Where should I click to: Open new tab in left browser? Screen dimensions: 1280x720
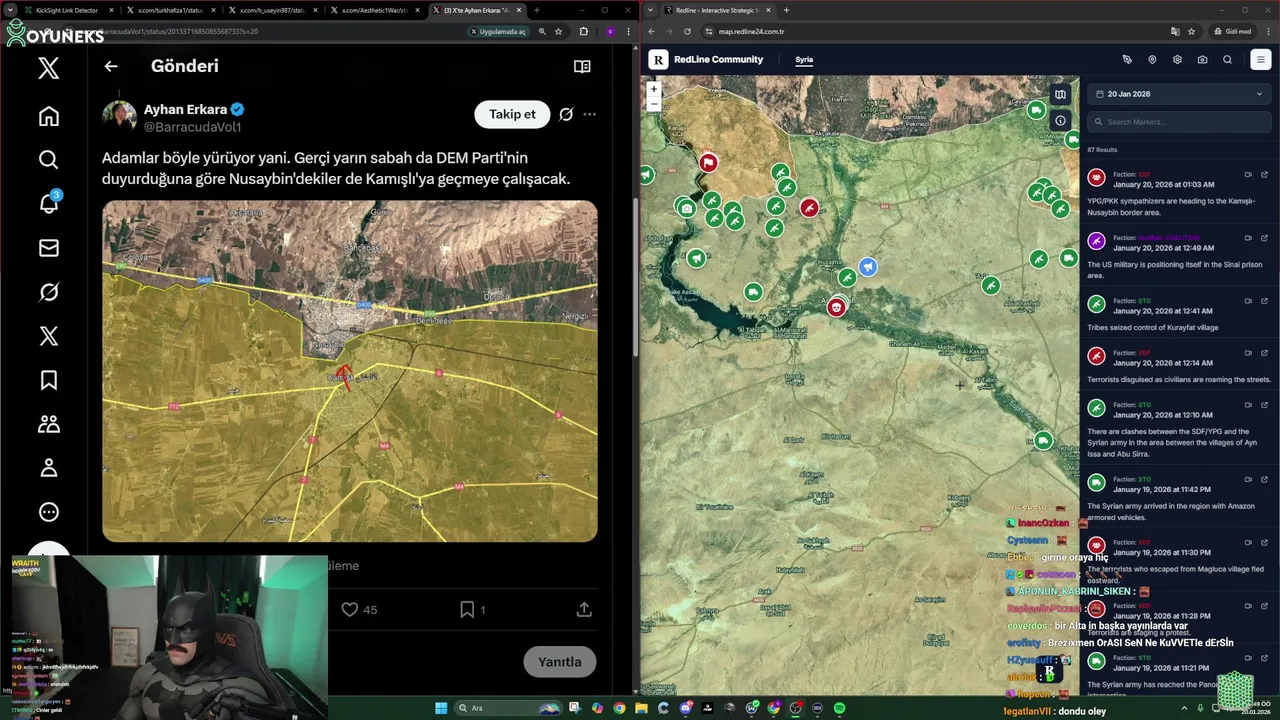pyautogui.click(x=537, y=10)
